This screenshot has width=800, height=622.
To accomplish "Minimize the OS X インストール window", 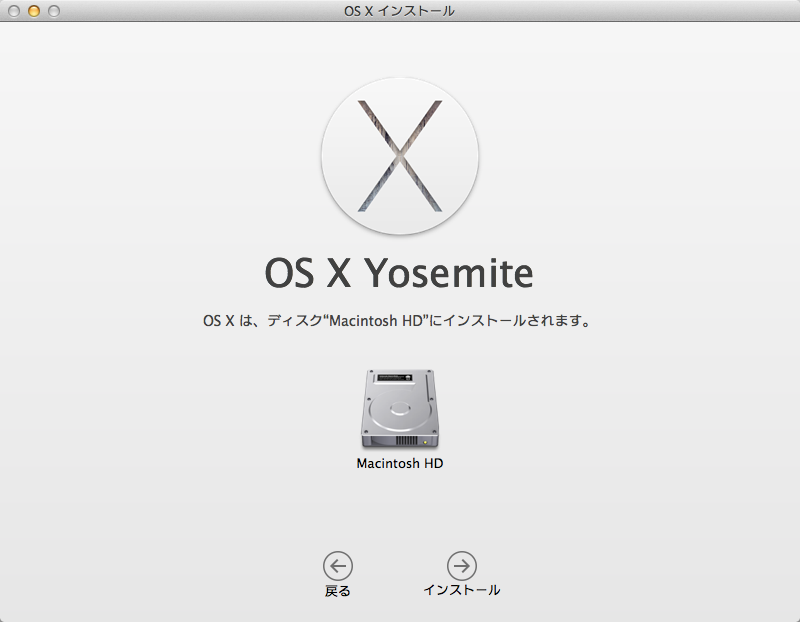I will 34,11.
